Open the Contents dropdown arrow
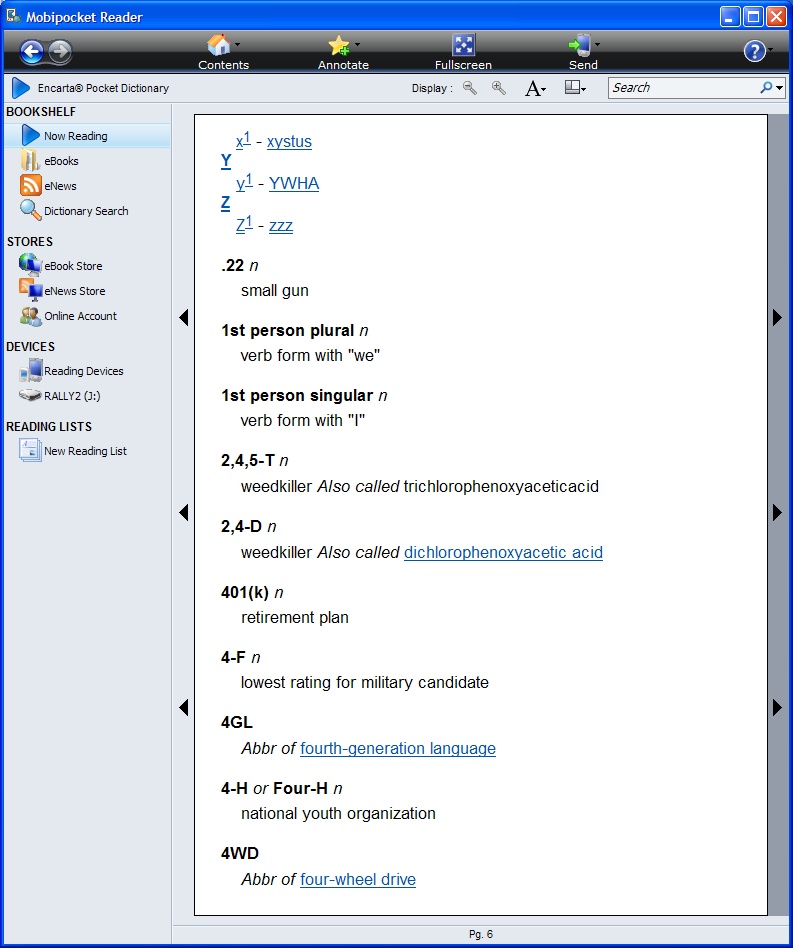This screenshot has width=793, height=948. click(238, 44)
